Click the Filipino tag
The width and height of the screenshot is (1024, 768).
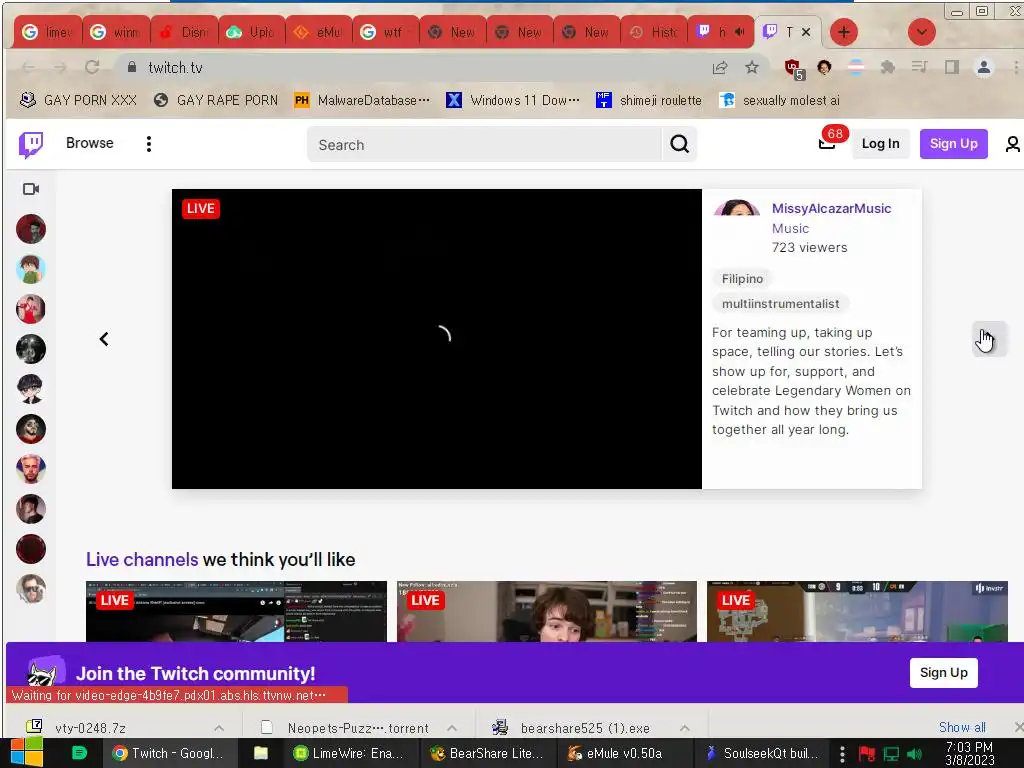[742, 279]
